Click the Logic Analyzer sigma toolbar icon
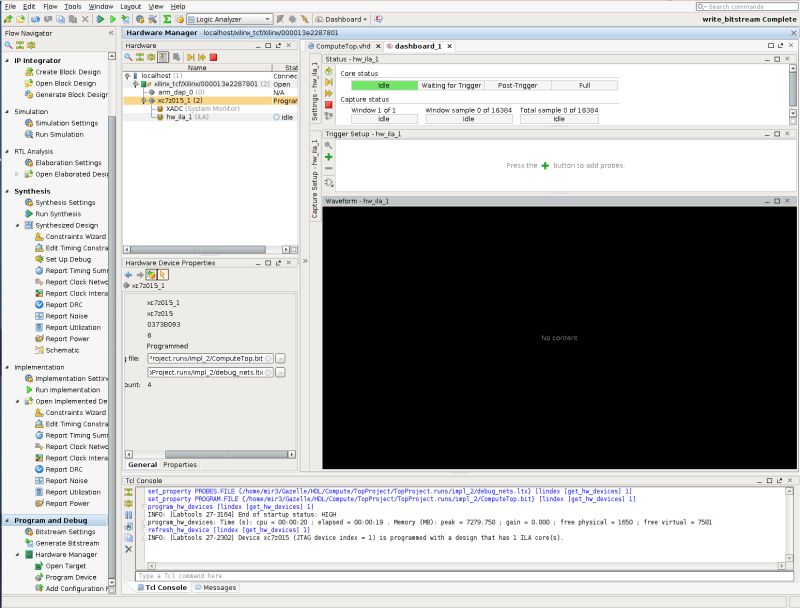 click(x=167, y=17)
